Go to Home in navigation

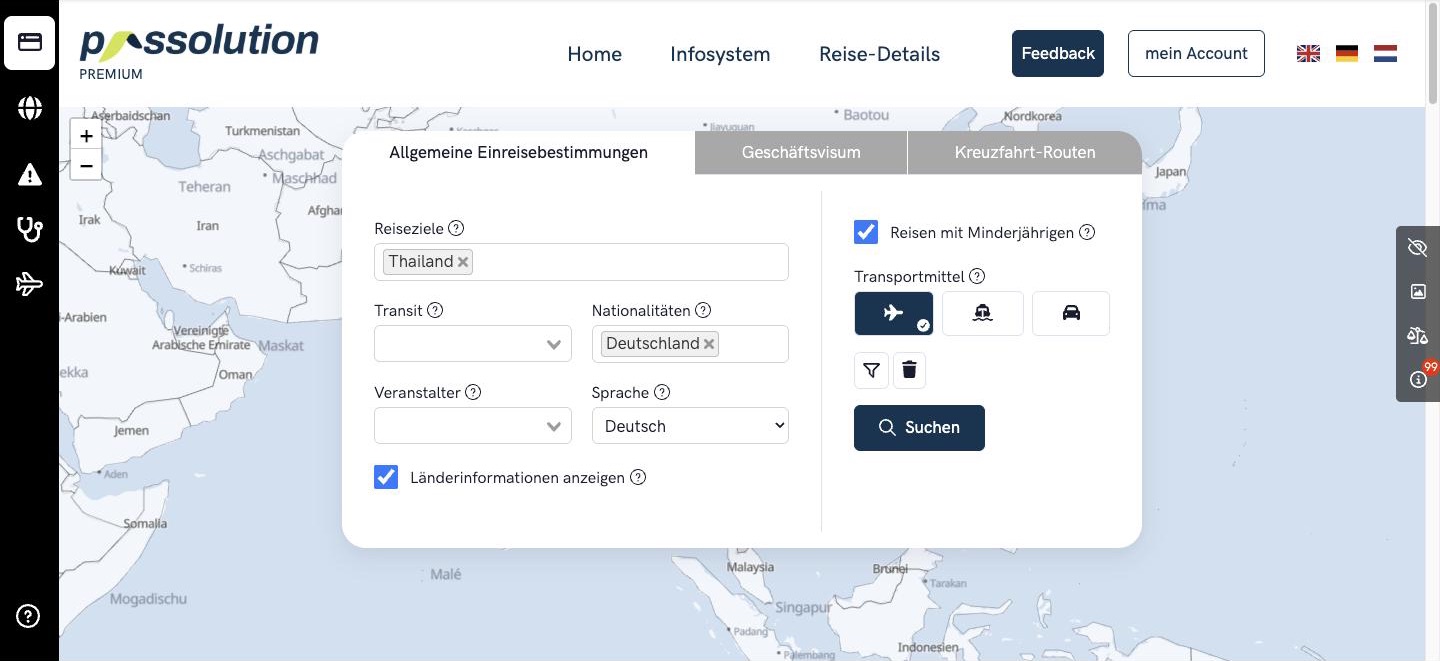pyautogui.click(x=594, y=54)
